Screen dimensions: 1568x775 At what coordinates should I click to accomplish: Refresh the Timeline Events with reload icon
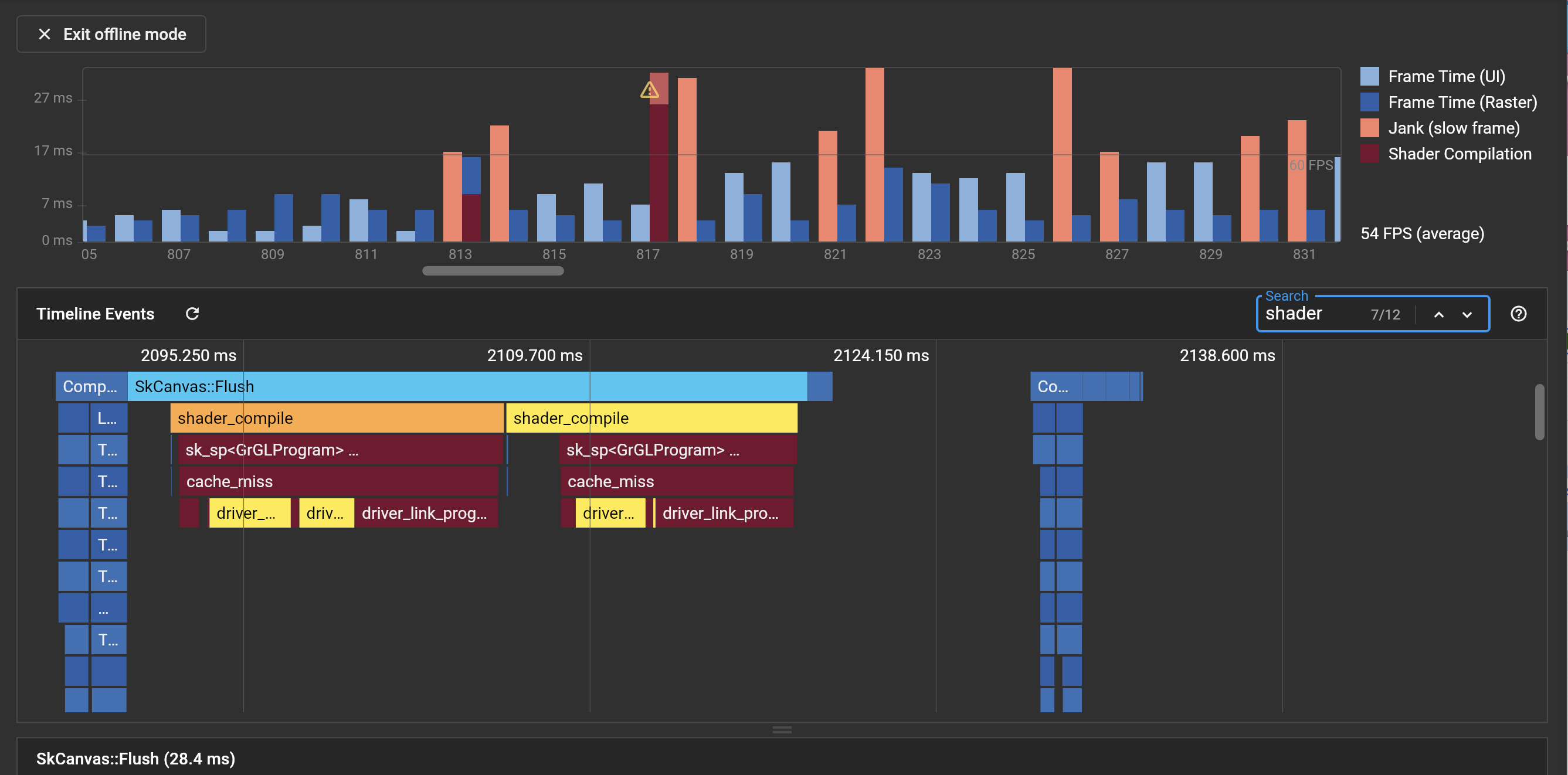pos(192,314)
